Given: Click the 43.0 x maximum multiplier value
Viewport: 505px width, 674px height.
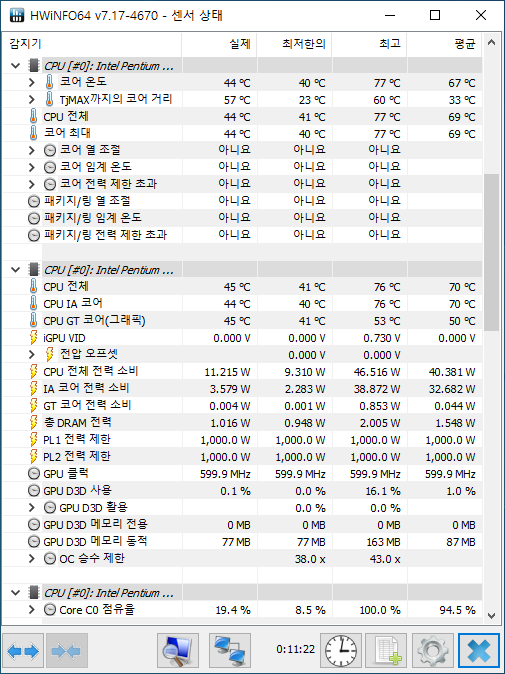Looking at the screenshot, I should pyautogui.click(x=385, y=559).
